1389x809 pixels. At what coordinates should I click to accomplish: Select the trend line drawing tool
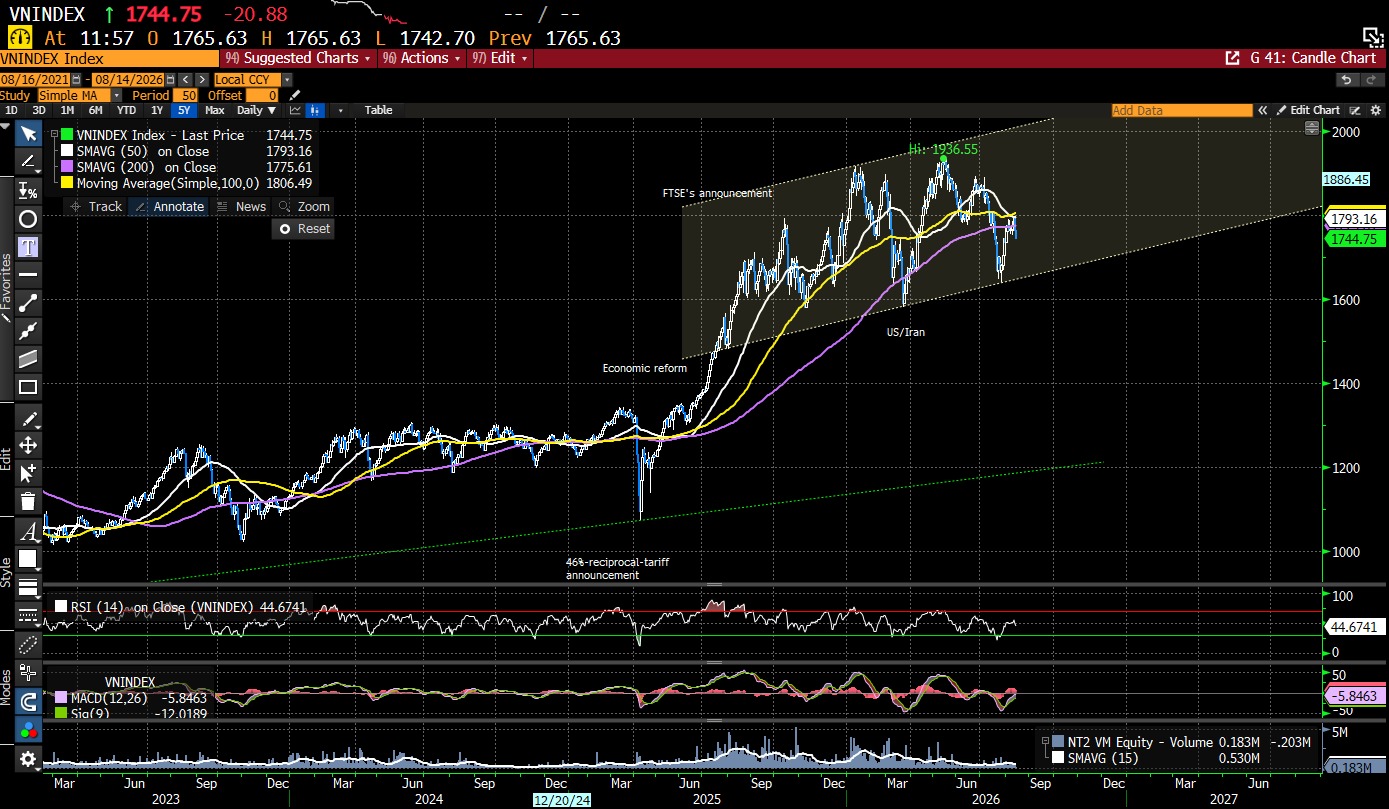pyautogui.click(x=28, y=162)
